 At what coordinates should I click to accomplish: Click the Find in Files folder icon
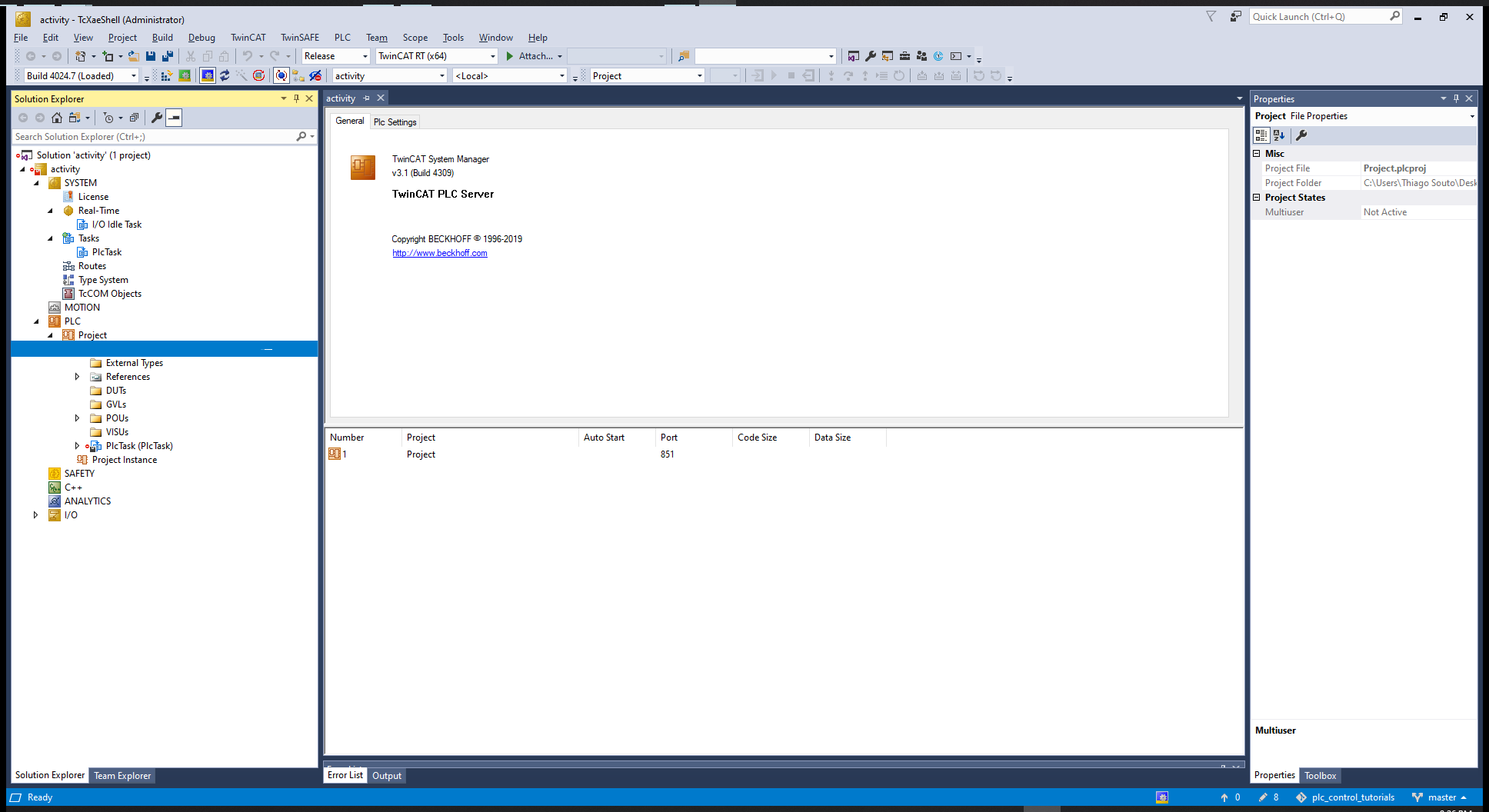pos(683,56)
